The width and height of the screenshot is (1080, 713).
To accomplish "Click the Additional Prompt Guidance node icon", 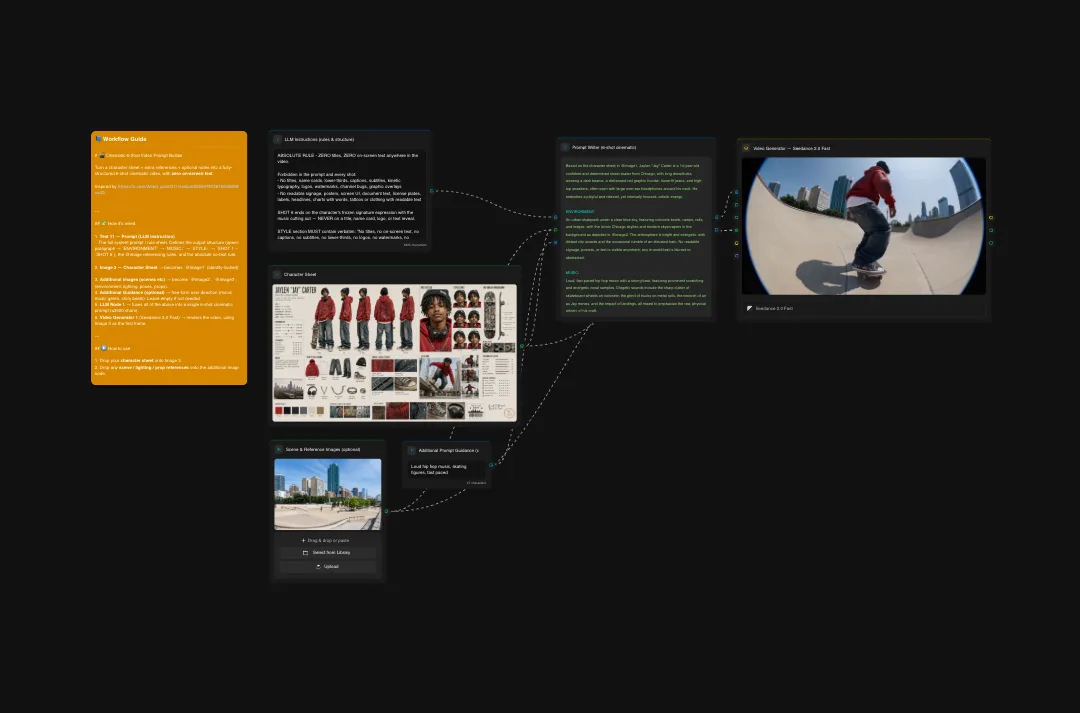I will tap(412, 451).
